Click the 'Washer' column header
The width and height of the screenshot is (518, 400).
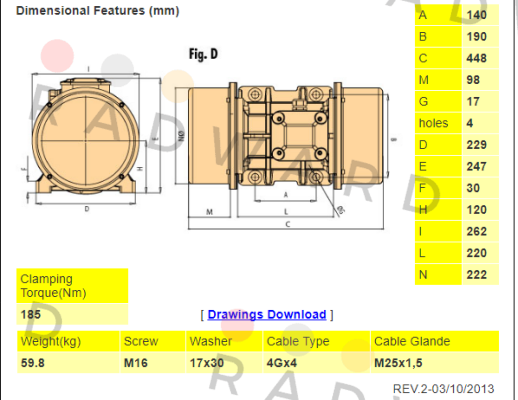tap(224, 341)
